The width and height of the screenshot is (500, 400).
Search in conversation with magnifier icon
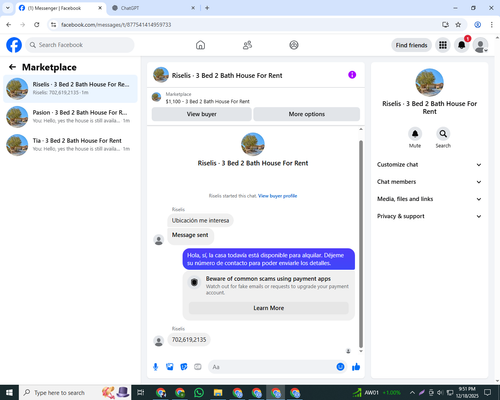point(443,134)
